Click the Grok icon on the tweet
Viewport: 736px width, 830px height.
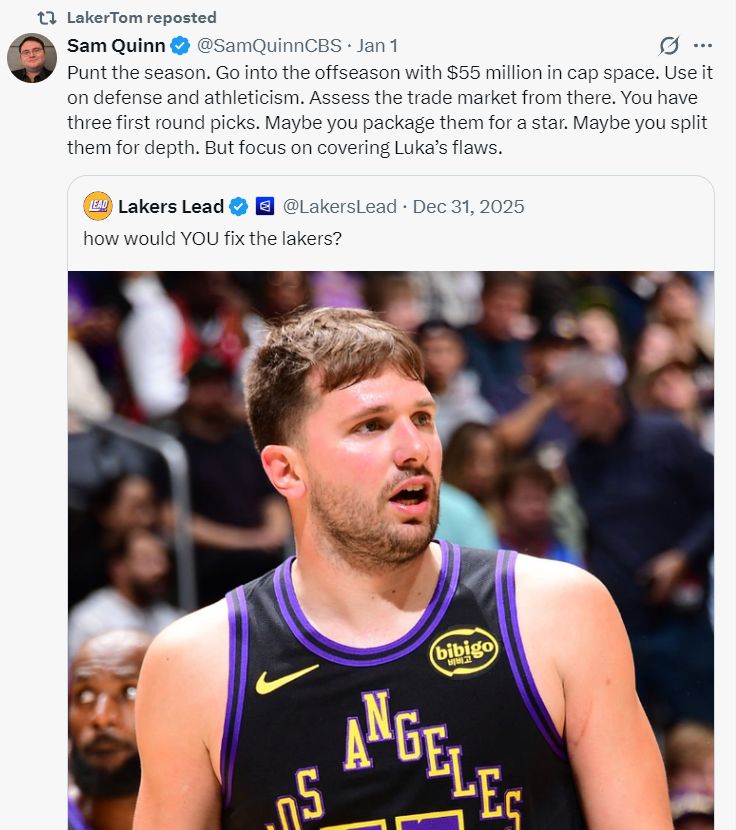click(x=669, y=46)
